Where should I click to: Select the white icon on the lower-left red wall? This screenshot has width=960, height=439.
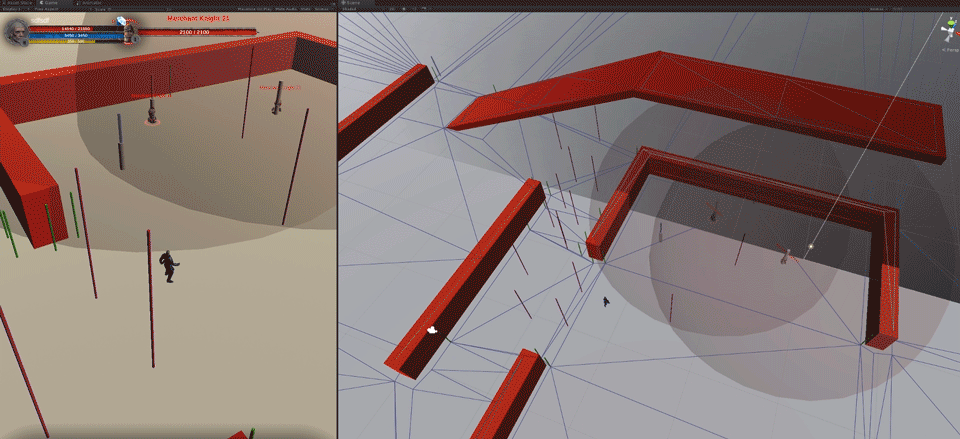432,330
